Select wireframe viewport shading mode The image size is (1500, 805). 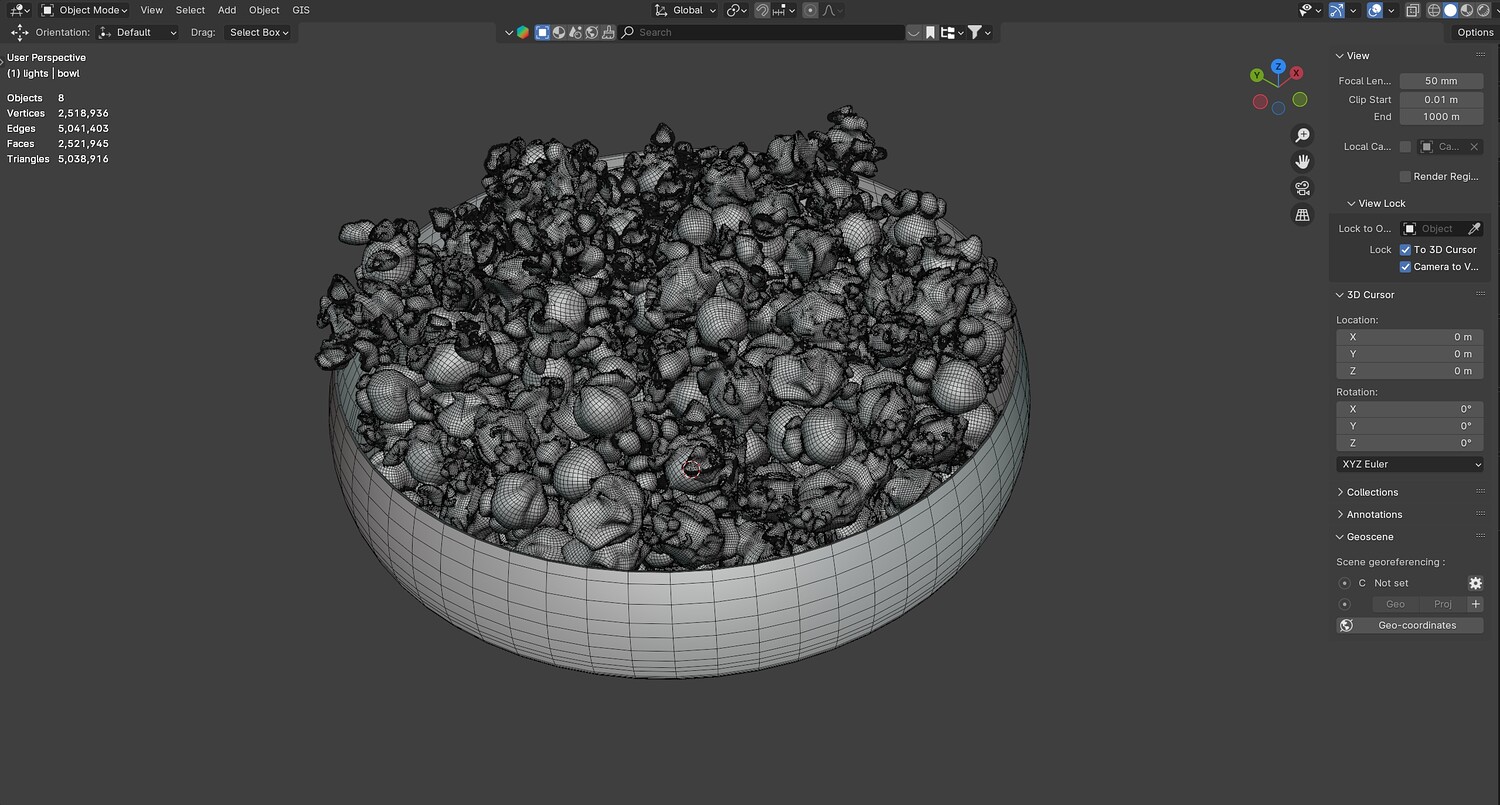[1434, 10]
